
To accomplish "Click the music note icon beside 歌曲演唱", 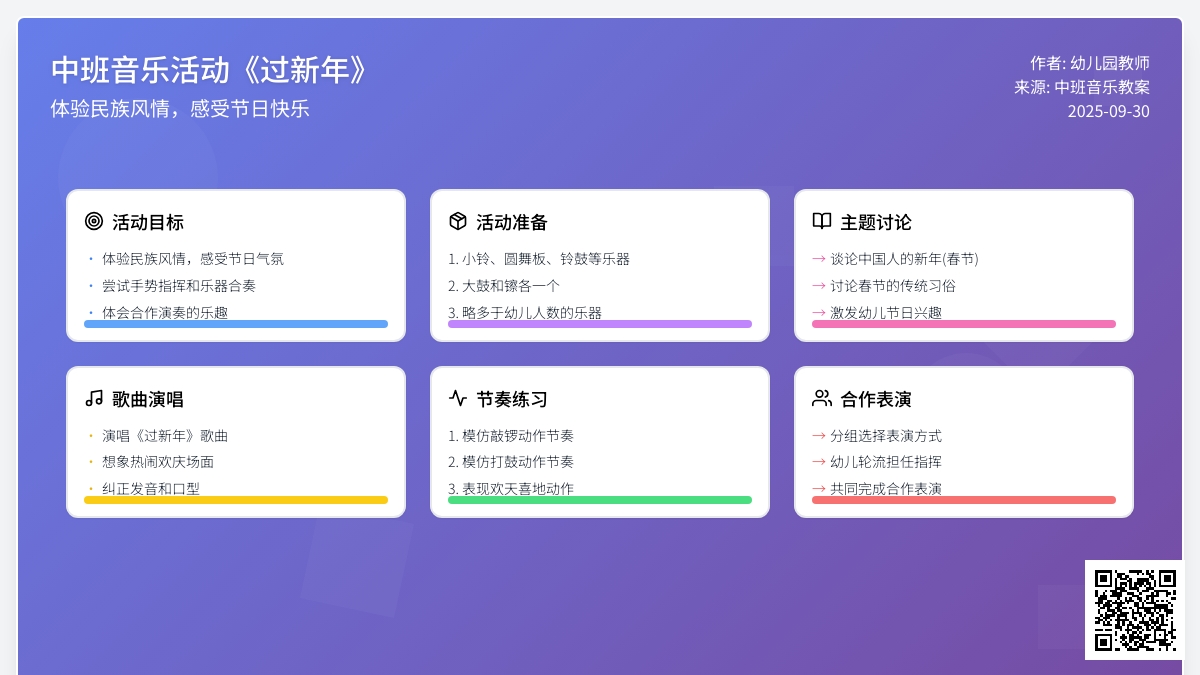I will pos(94,398).
